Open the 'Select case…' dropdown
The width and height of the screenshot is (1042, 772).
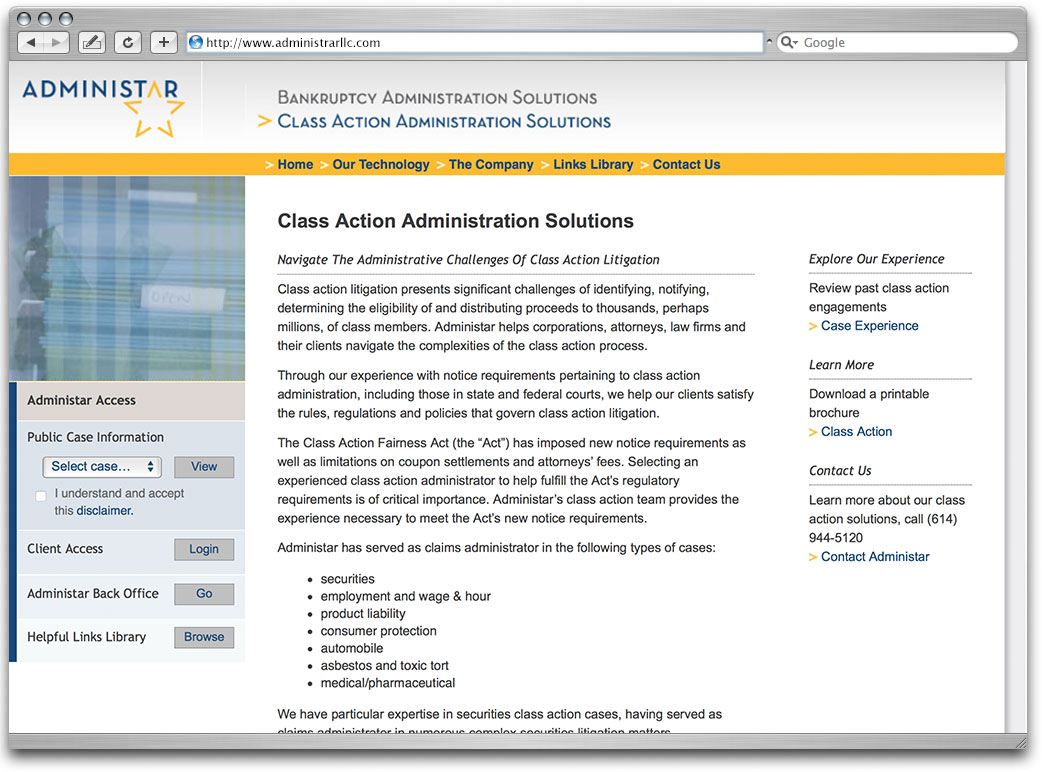coord(102,466)
